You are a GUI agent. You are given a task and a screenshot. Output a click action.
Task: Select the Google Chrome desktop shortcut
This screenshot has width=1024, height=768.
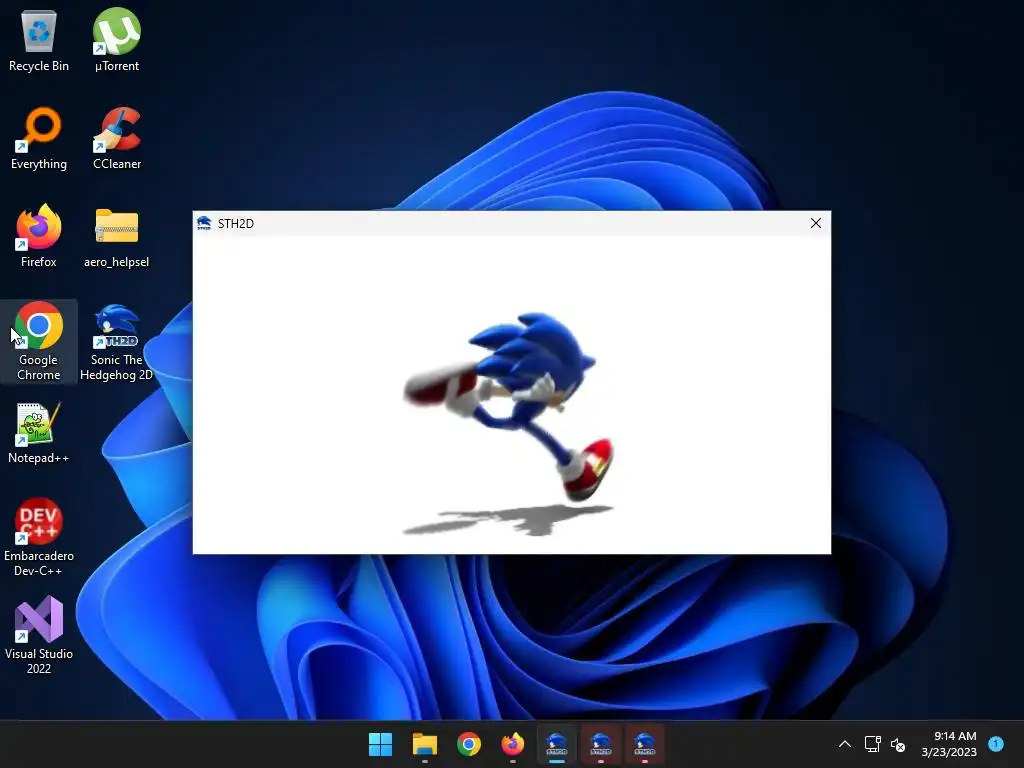coord(39,342)
